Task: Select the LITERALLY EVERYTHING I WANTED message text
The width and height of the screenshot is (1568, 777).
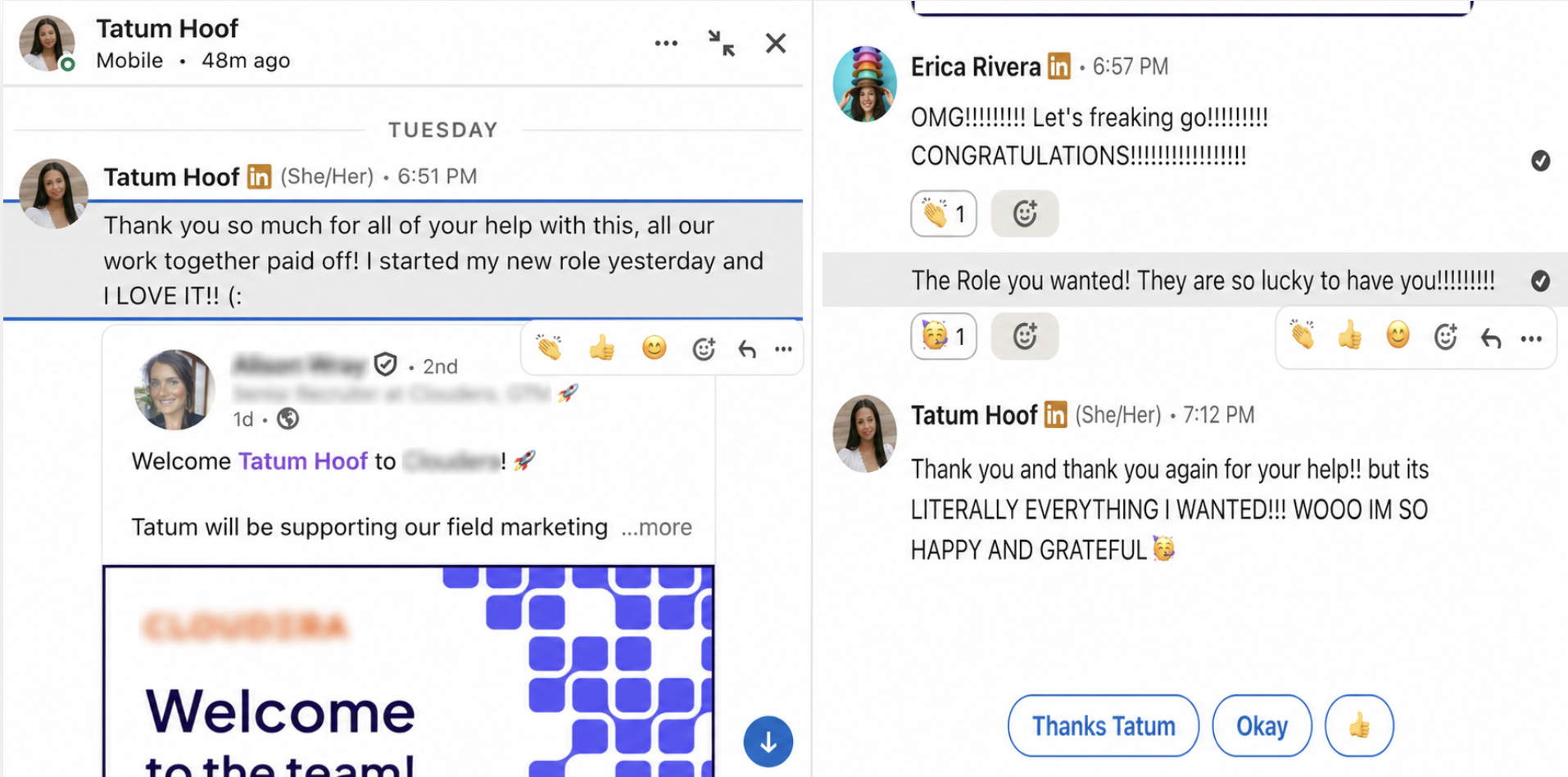Action: point(1170,510)
